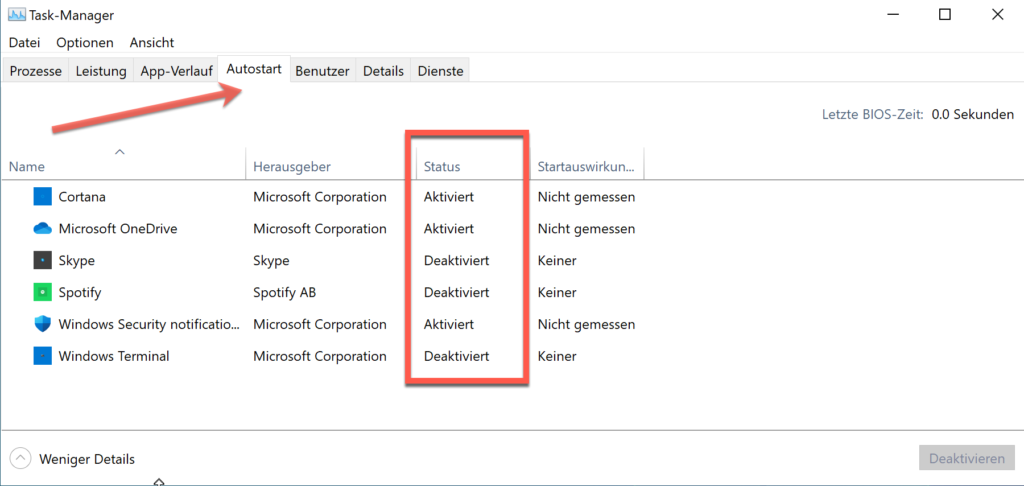Click the green Spotify icon
1024x486 pixels.
[42, 292]
